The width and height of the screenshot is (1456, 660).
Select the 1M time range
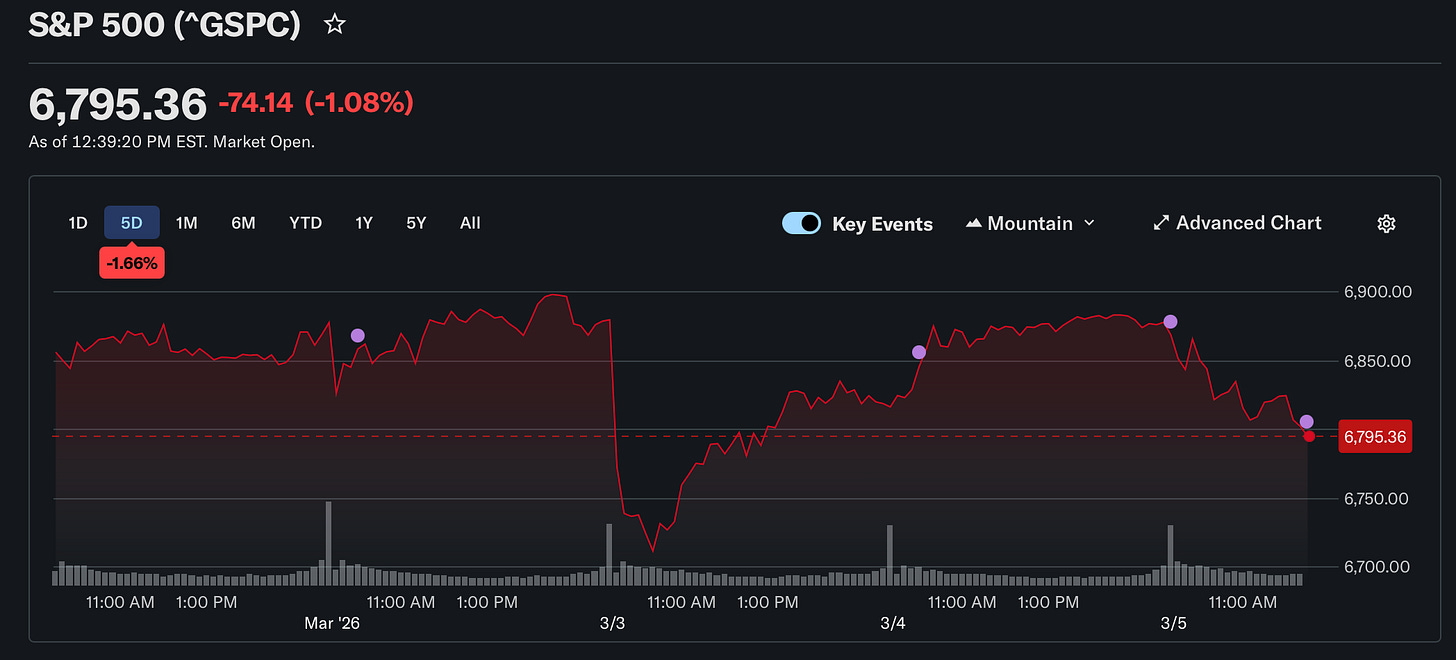[x=186, y=223]
